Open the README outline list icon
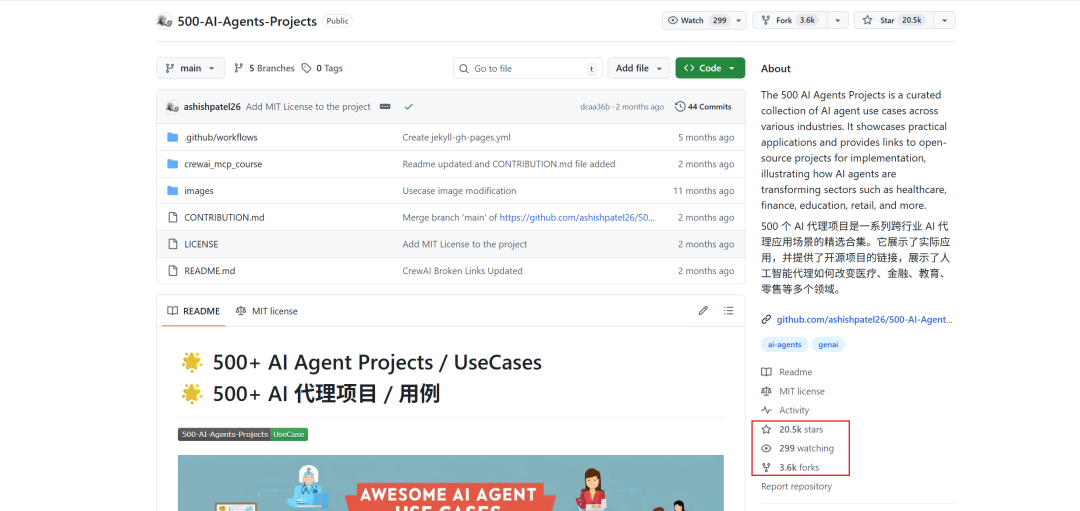 [x=728, y=311]
